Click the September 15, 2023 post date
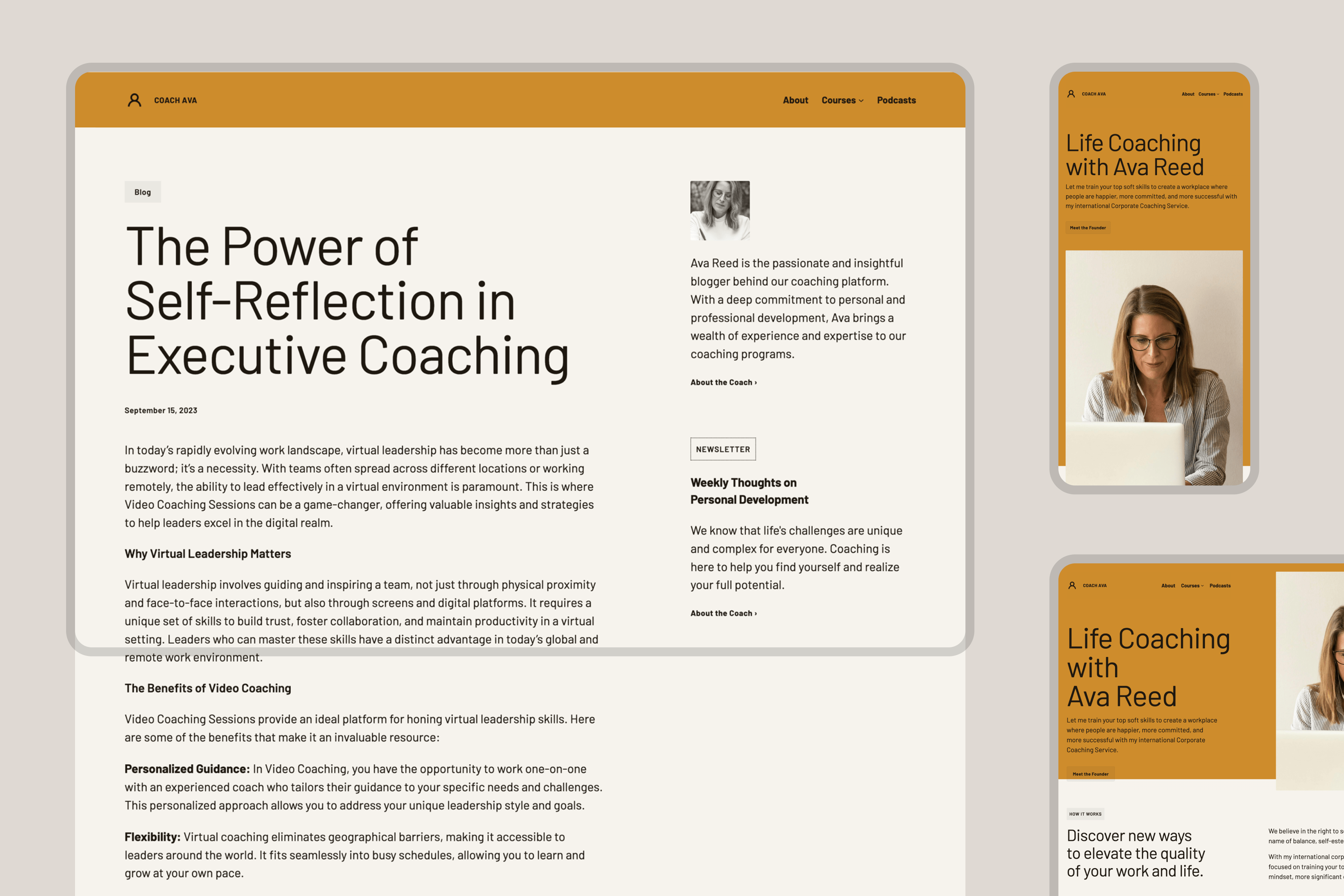This screenshot has width=1344, height=896. 161,410
